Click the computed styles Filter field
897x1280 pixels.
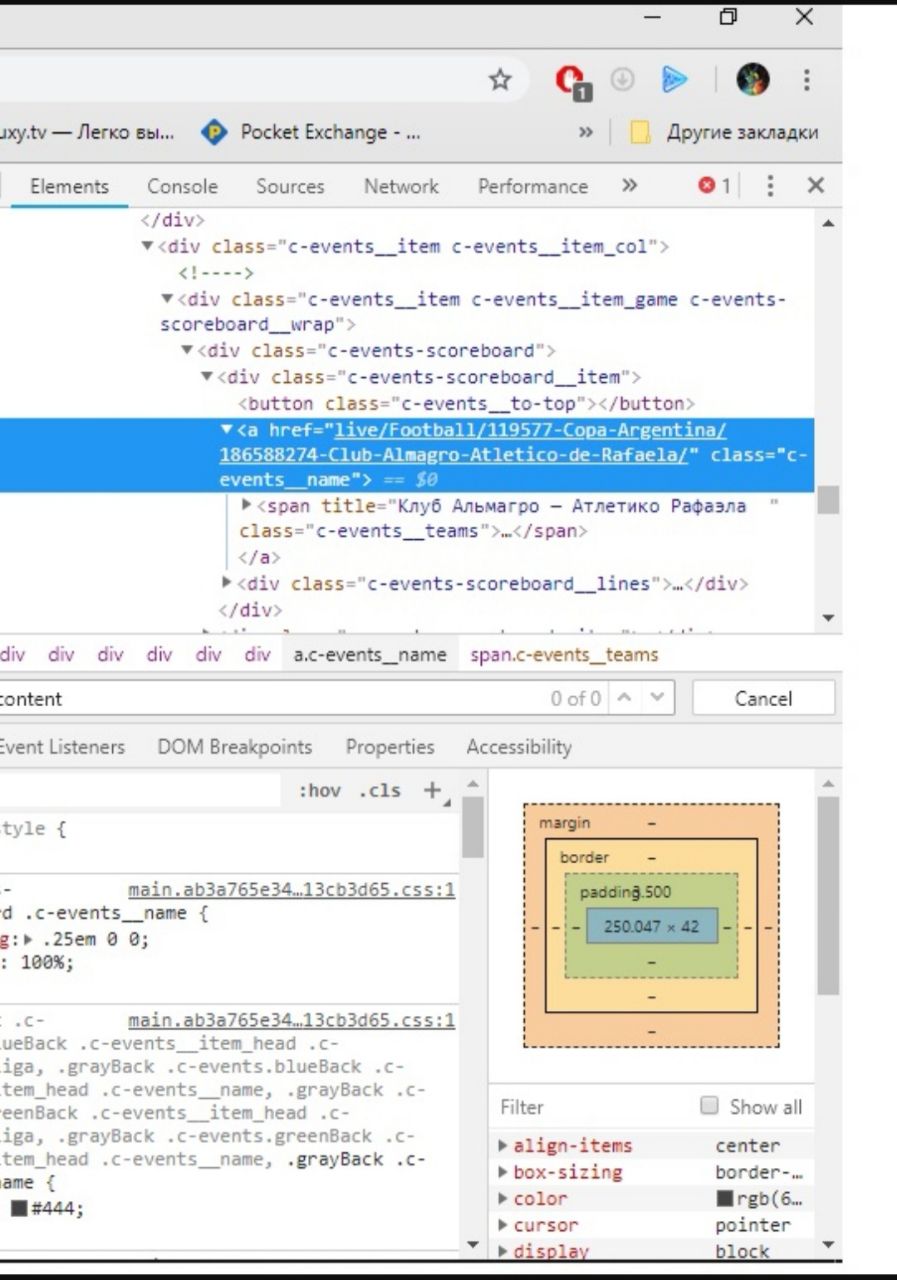(x=590, y=1107)
